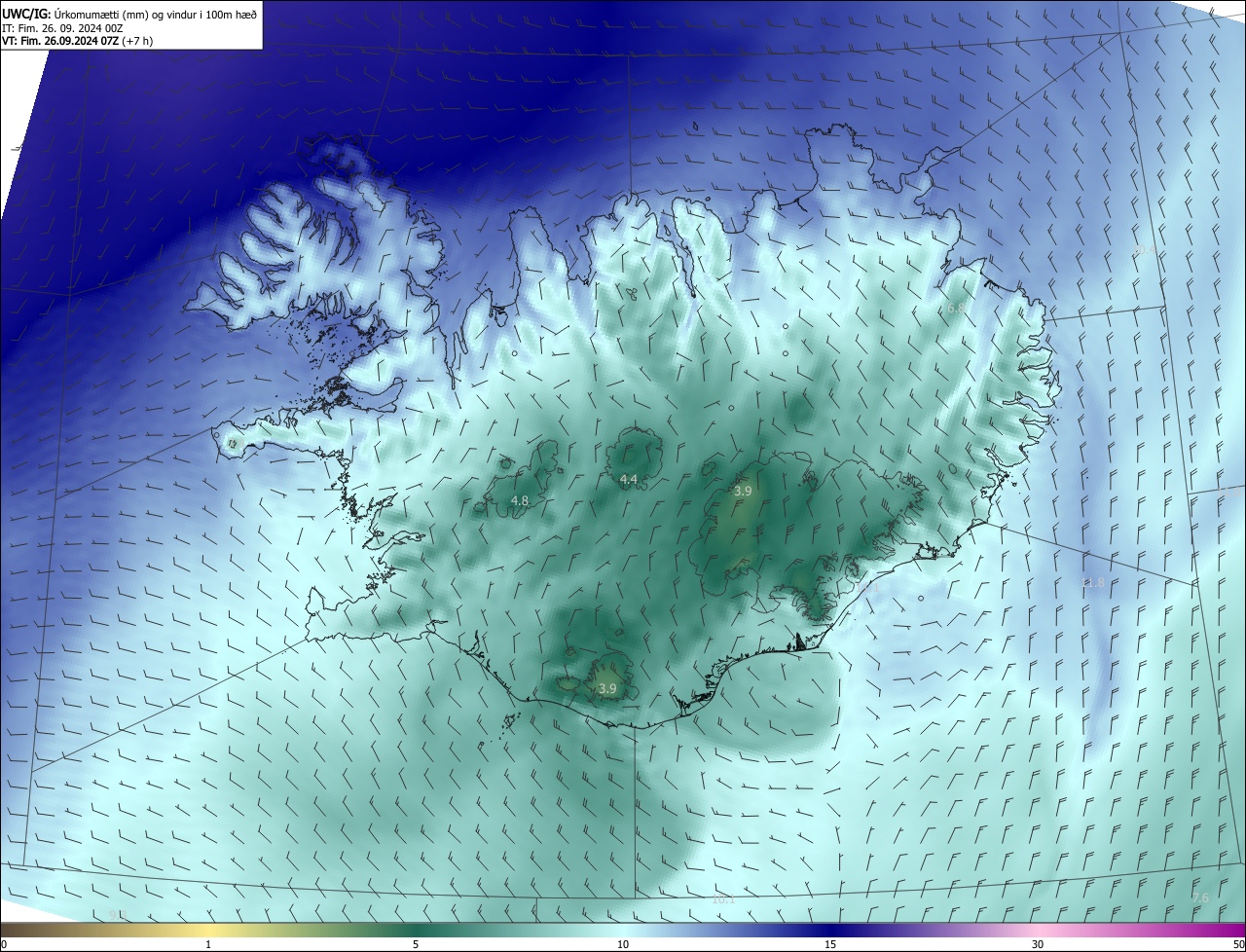This screenshot has width=1246, height=952.
Task: Click the 'VT: Fim. 26.09.2024 07Z (+7 h)' line
Action: click(x=77, y=41)
